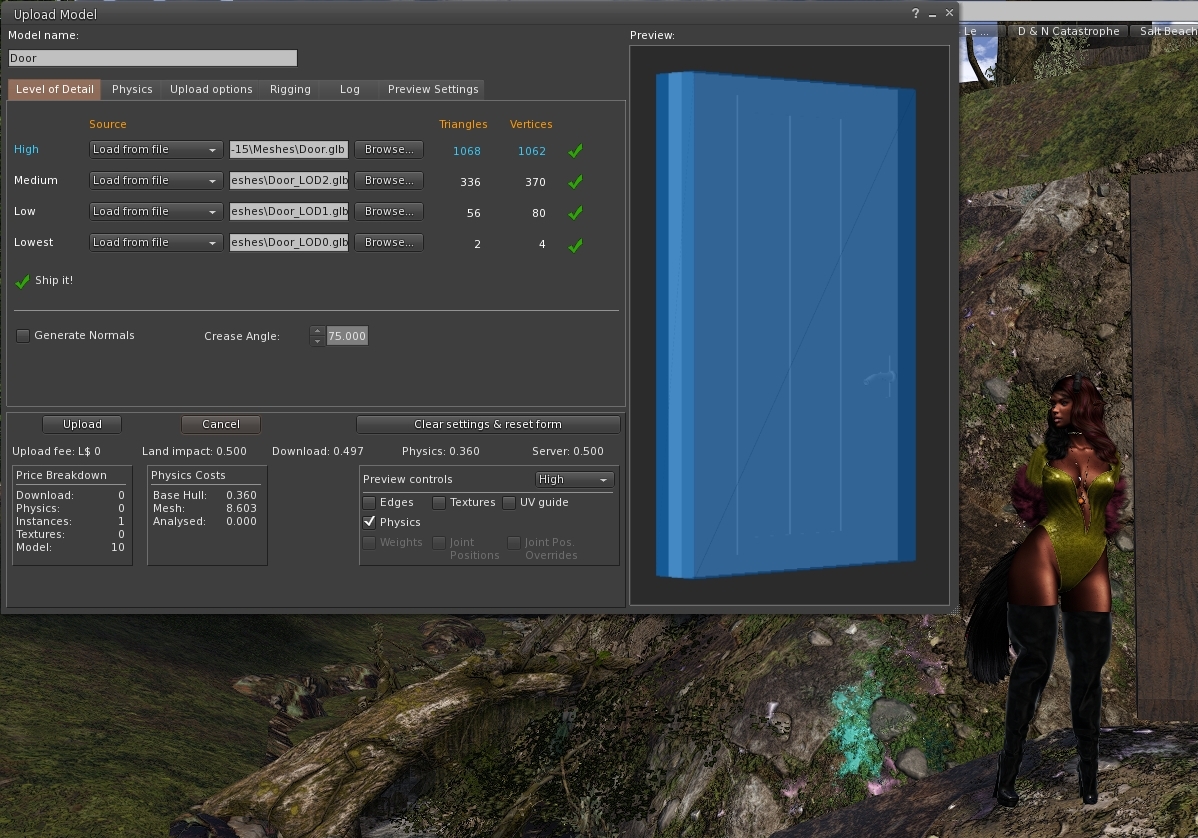The width and height of the screenshot is (1198, 838).
Task: Click the help question mark icon
Action: (x=916, y=14)
